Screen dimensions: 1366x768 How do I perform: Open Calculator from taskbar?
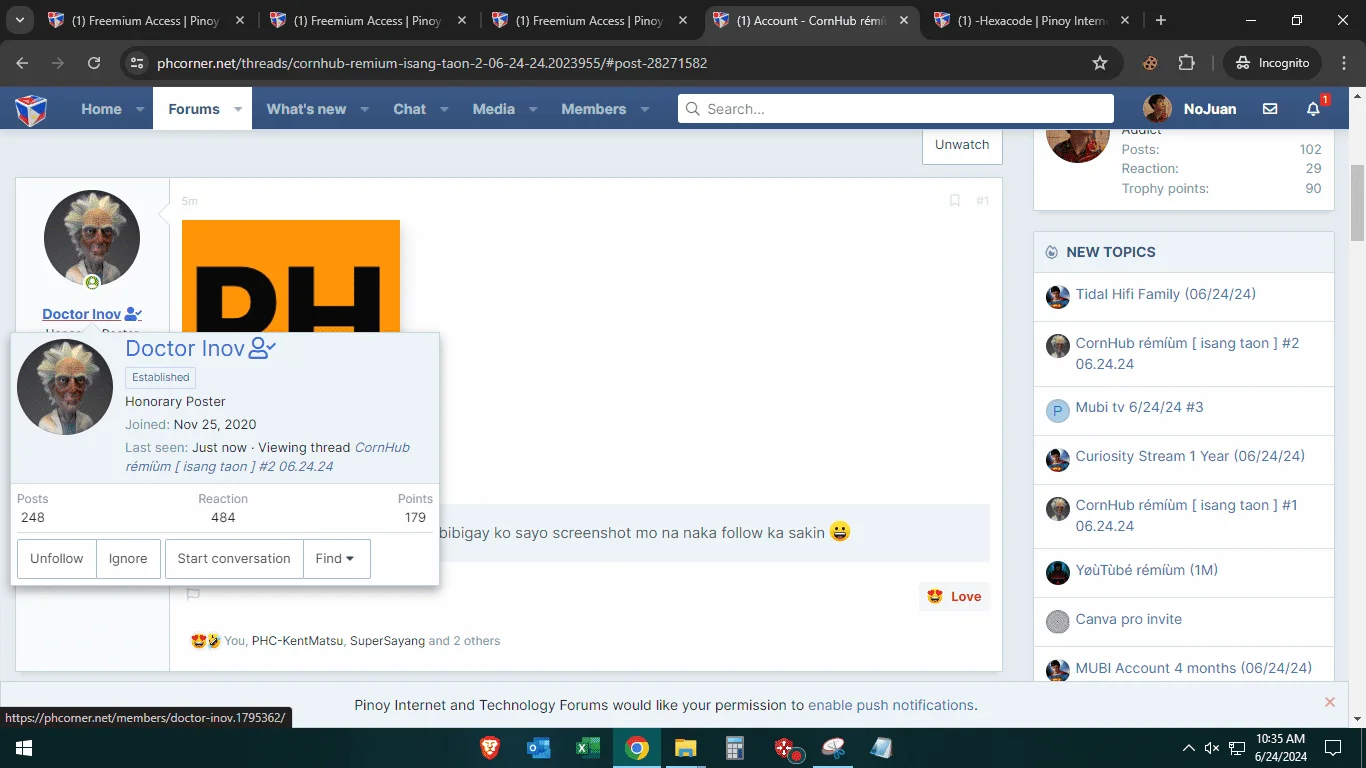(x=735, y=748)
